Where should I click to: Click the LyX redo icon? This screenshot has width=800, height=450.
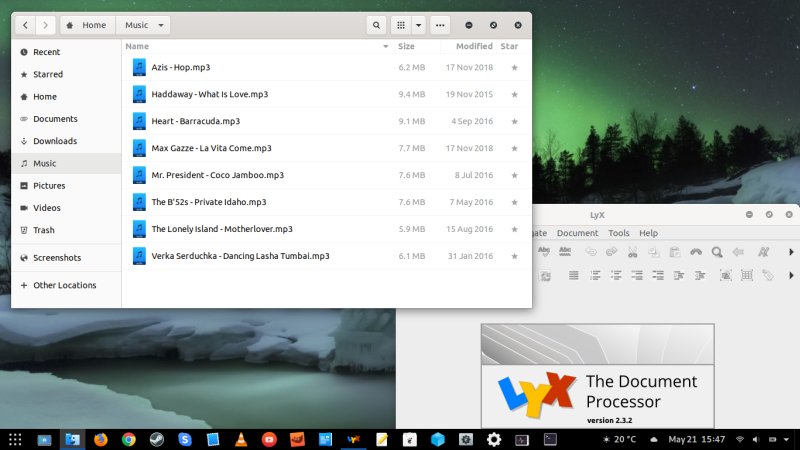click(x=611, y=252)
